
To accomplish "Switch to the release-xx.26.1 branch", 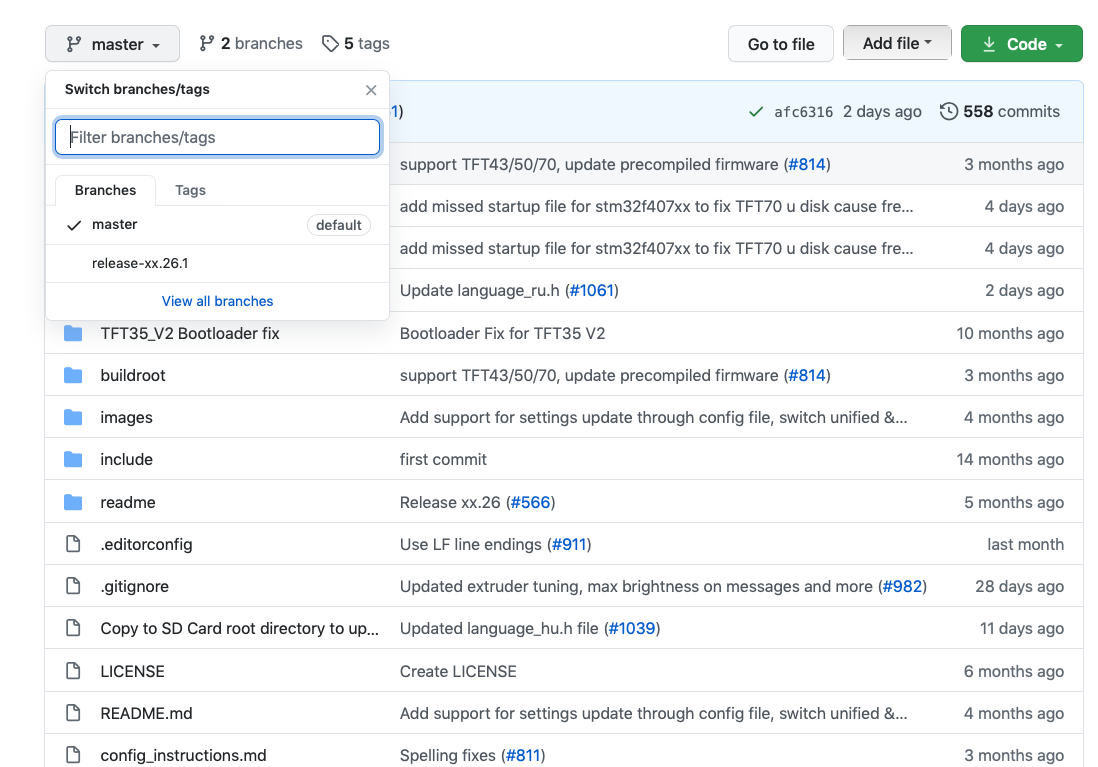I will tap(217, 263).
